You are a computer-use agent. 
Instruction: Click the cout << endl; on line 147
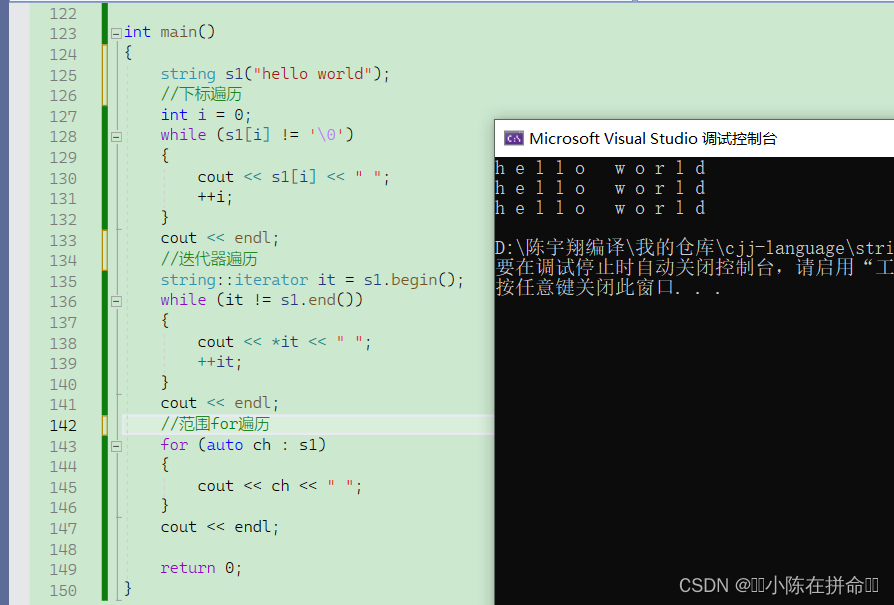point(220,527)
